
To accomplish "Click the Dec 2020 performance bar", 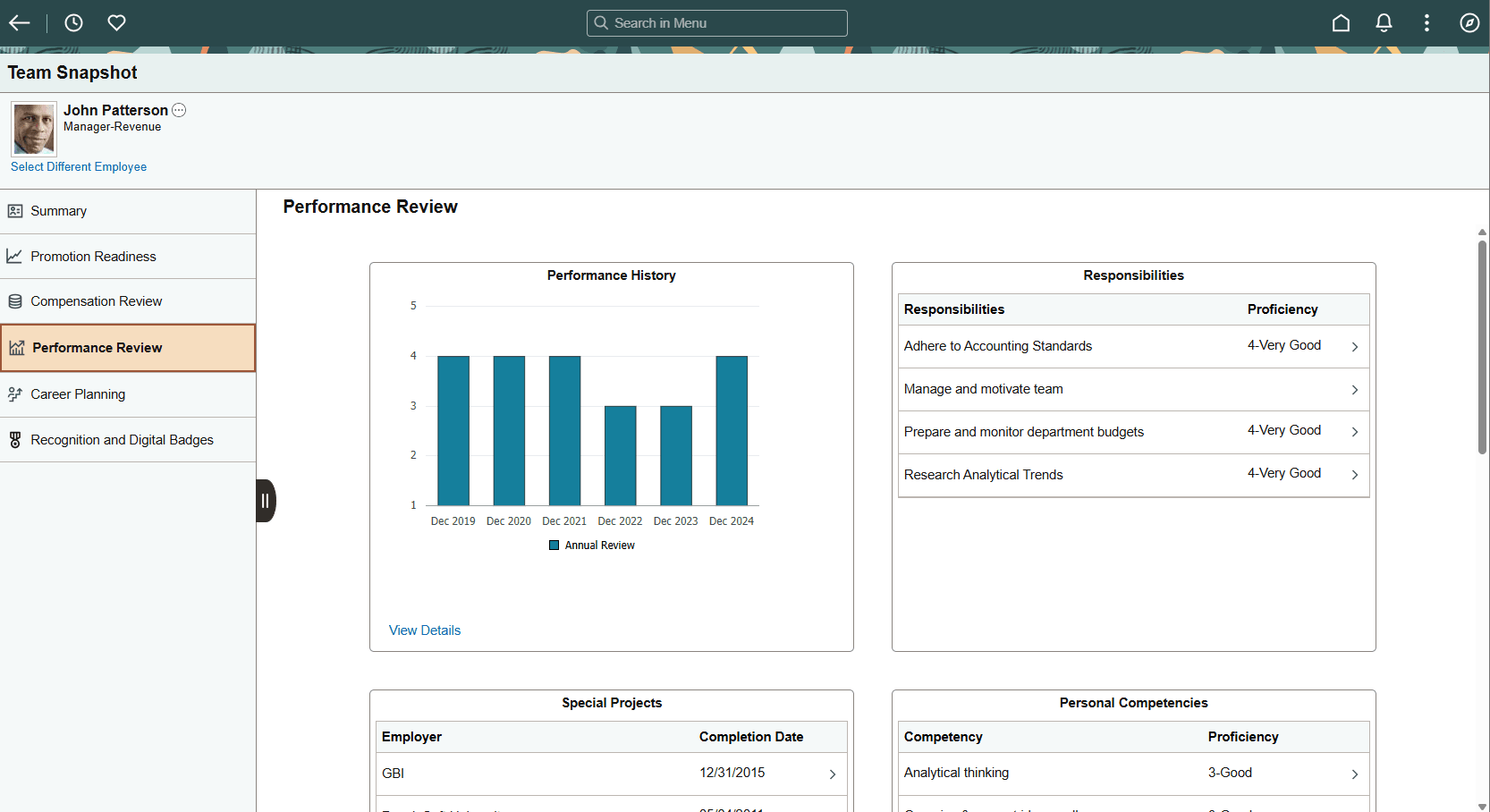I will coord(509,431).
